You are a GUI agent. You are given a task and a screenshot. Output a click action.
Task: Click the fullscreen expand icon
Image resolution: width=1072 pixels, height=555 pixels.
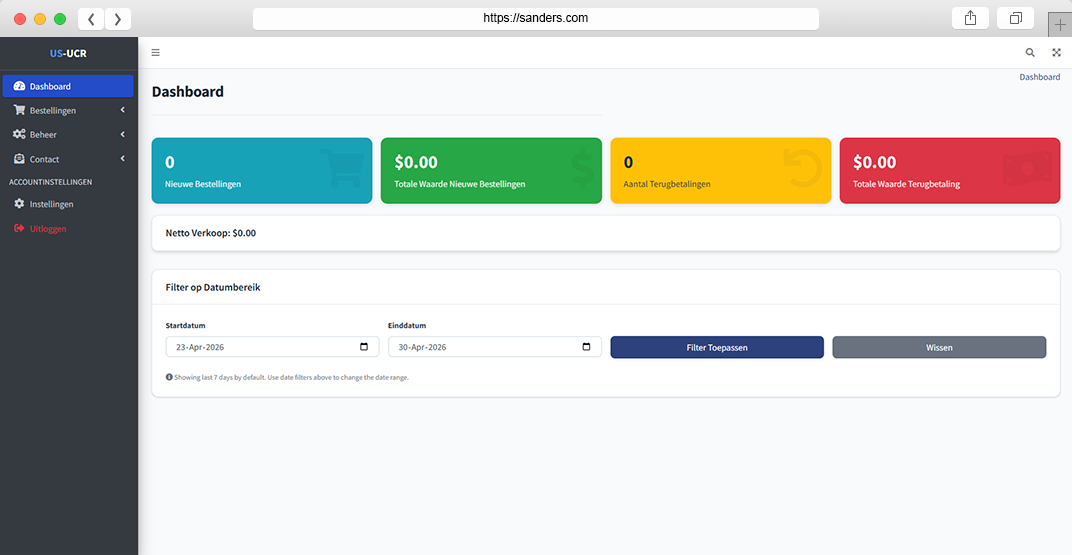tap(1056, 53)
